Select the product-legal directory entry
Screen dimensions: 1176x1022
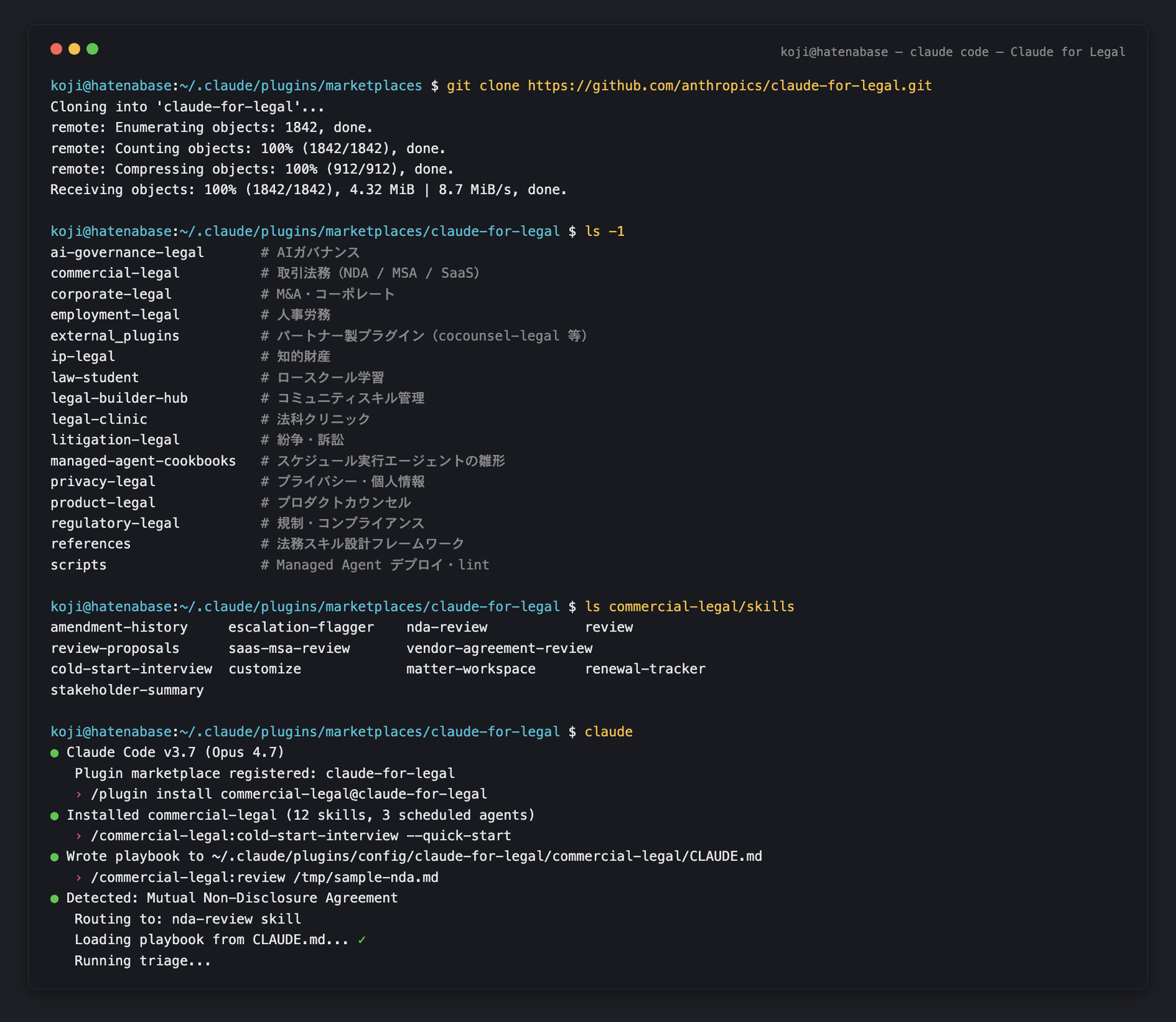(x=103, y=502)
